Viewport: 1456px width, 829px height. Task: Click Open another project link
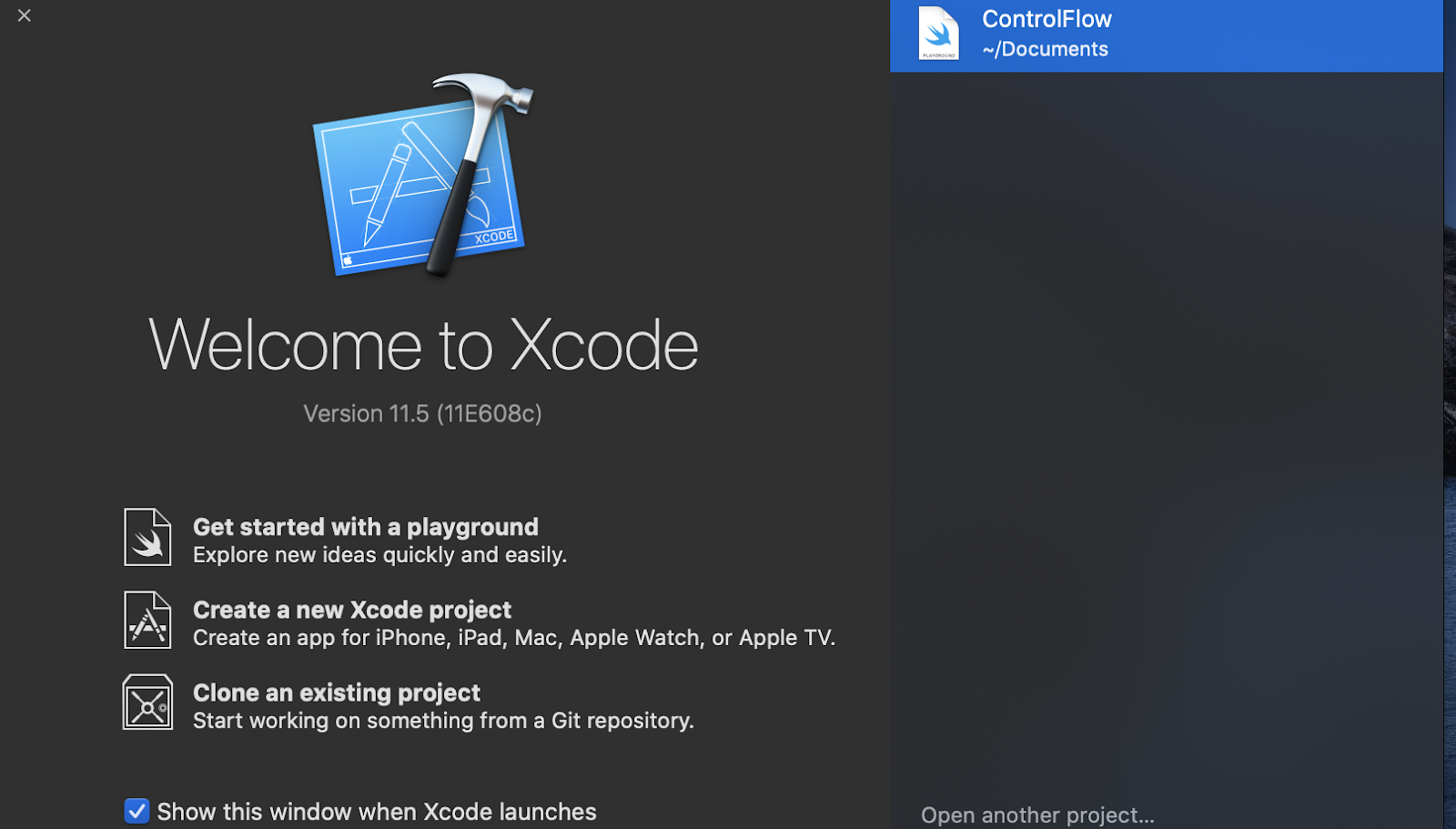1037,814
